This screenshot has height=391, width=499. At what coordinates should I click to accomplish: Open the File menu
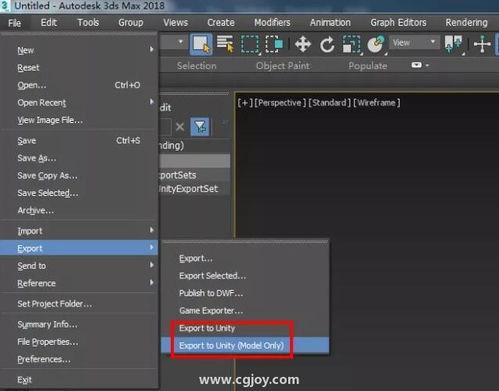pyautogui.click(x=14, y=23)
